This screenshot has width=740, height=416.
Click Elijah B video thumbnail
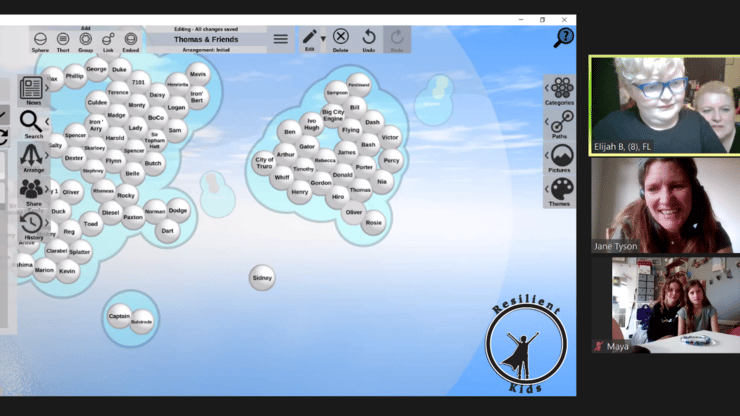[x=664, y=105]
